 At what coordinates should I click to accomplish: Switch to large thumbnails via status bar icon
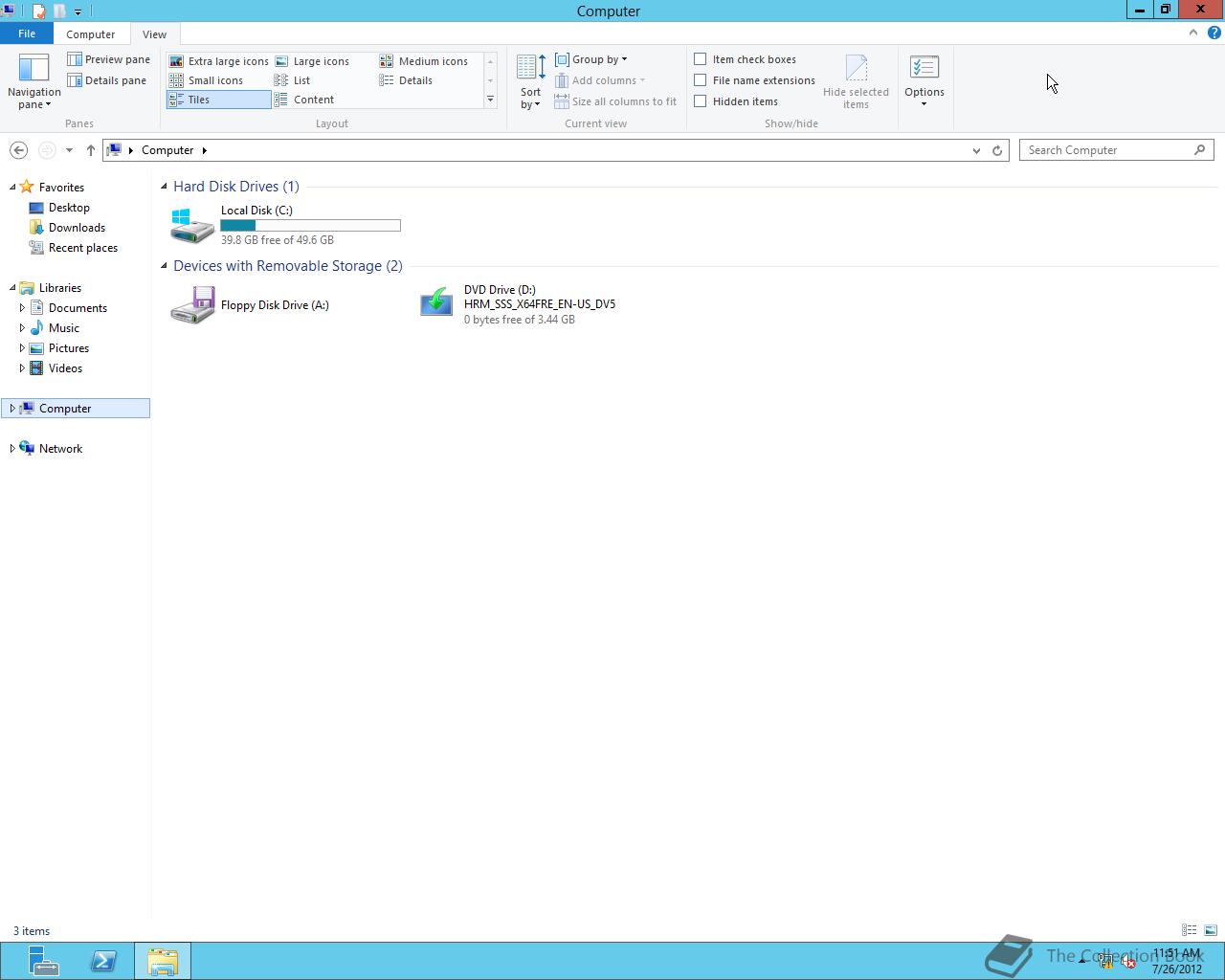click(1210, 930)
